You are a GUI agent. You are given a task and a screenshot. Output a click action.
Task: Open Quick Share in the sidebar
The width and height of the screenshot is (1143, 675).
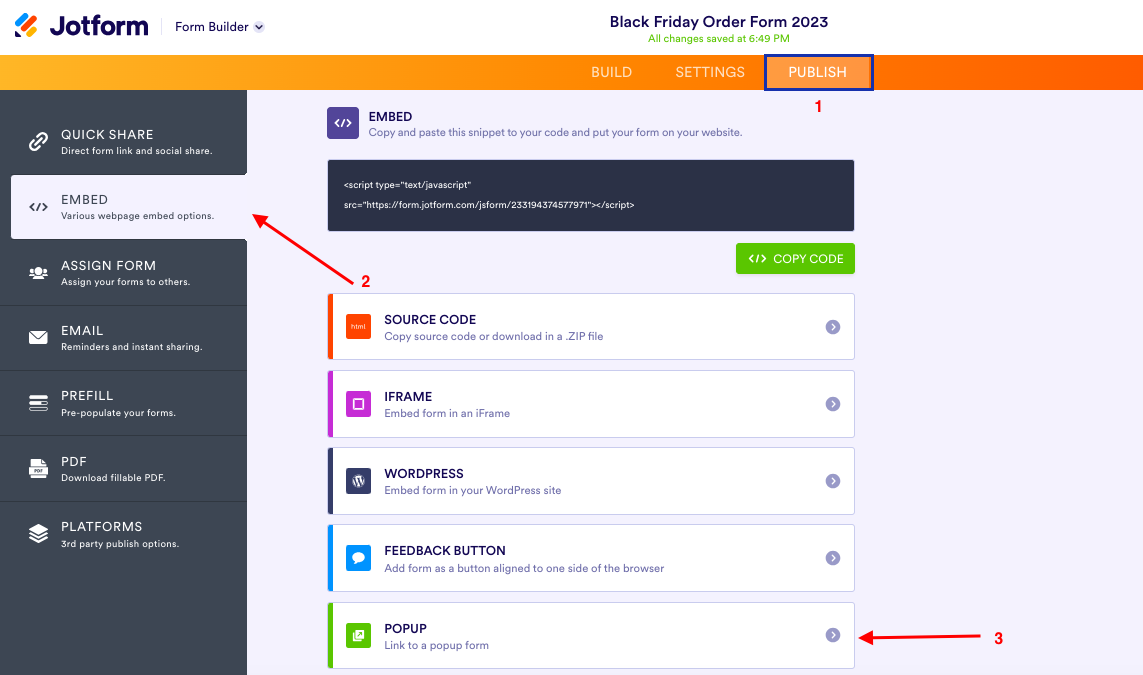[x=123, y=141]
